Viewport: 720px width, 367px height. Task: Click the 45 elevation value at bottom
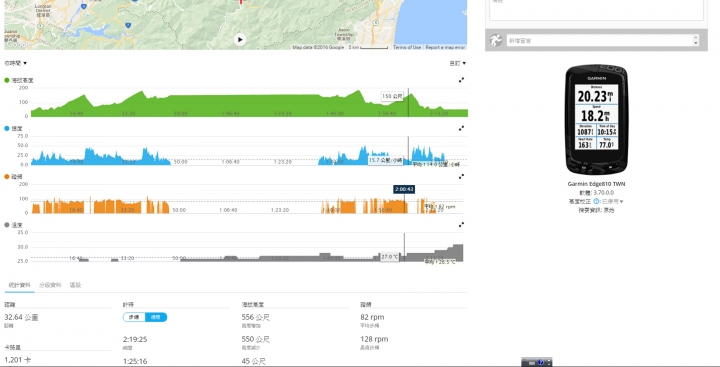pos(253,361)
